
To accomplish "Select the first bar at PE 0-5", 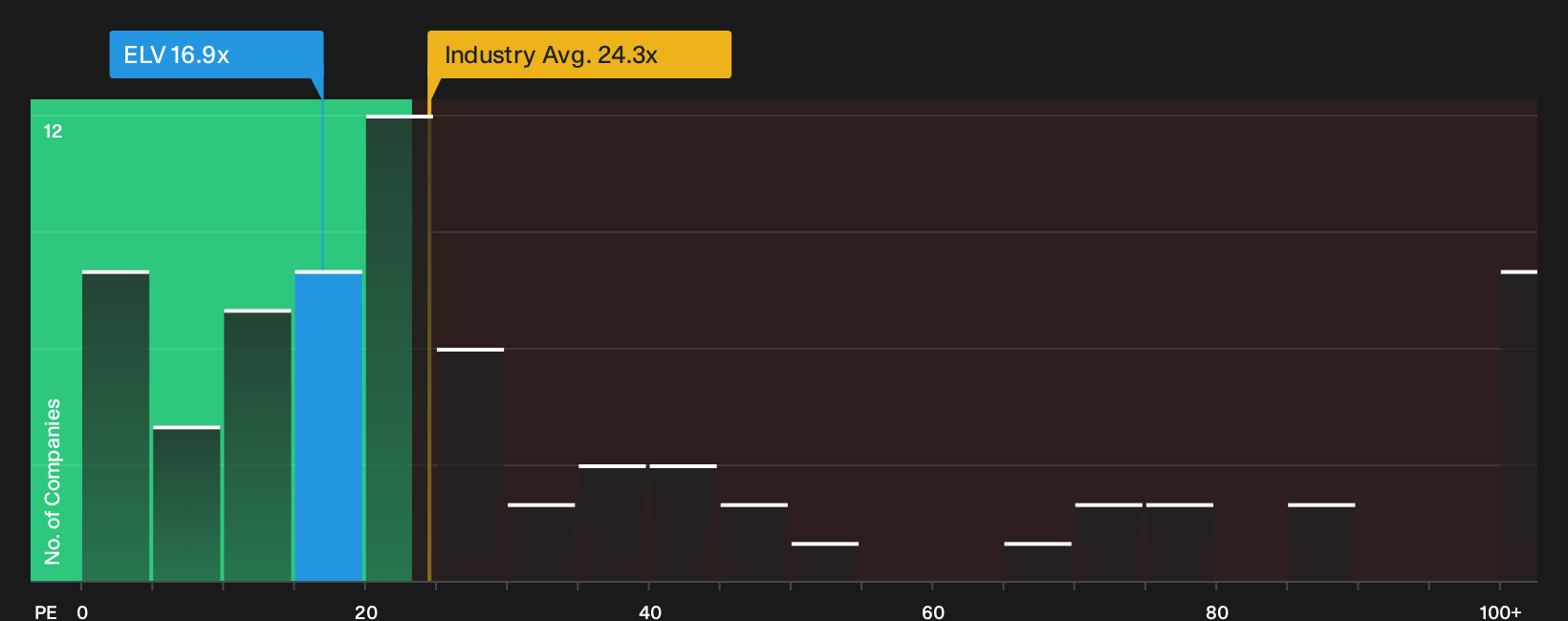I will [x=116, y=426].
